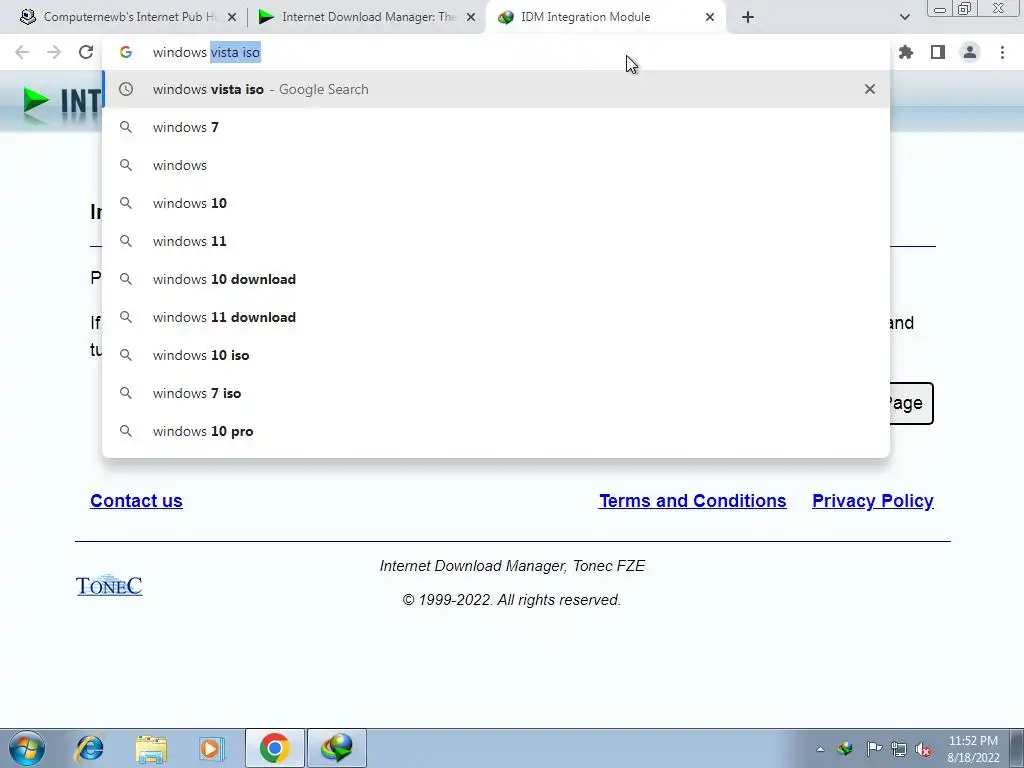Image resolution: width=1024 pixels, height=768 pixels.
Task: Switch to Chrome on the taskbar
Action: (274, 748)
